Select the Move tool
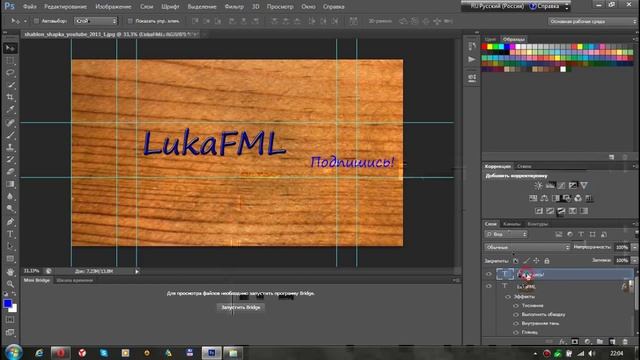This screenshot has height=360, width=640. [10, 48]
